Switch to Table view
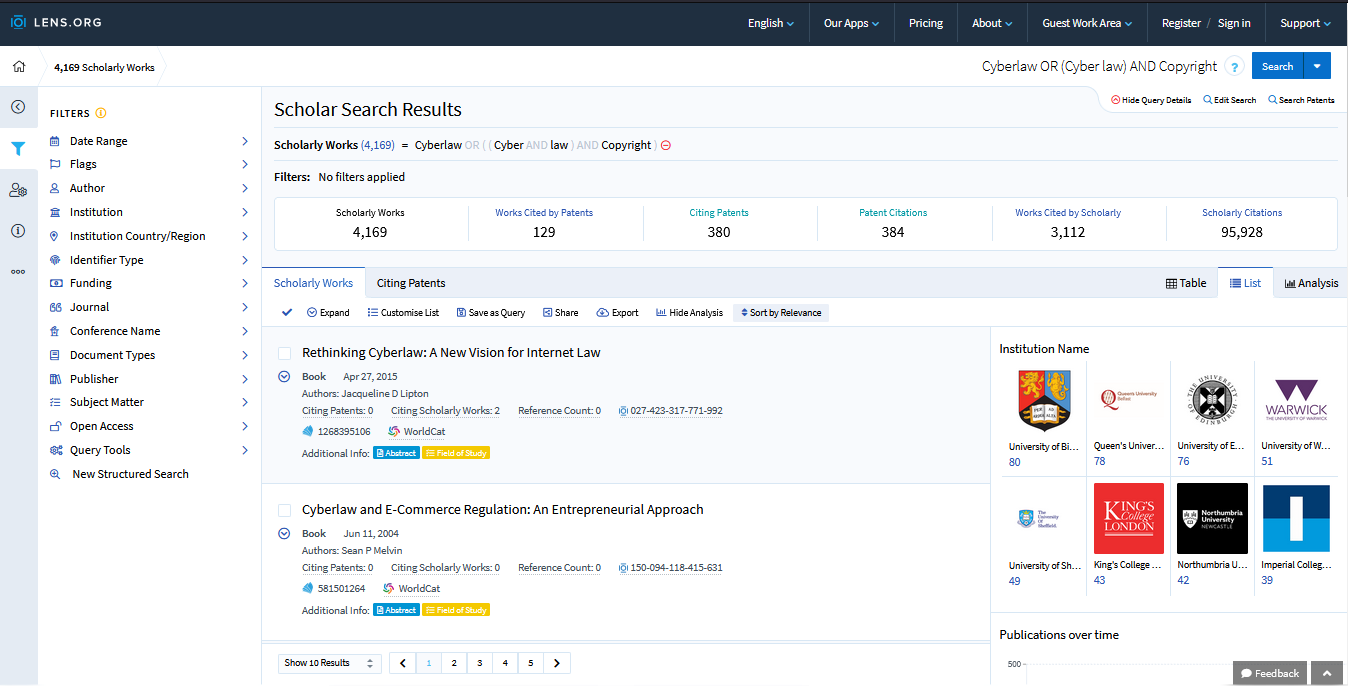Image resolution: width=1348 pixels, height=686 pixels. (1186, 283)
